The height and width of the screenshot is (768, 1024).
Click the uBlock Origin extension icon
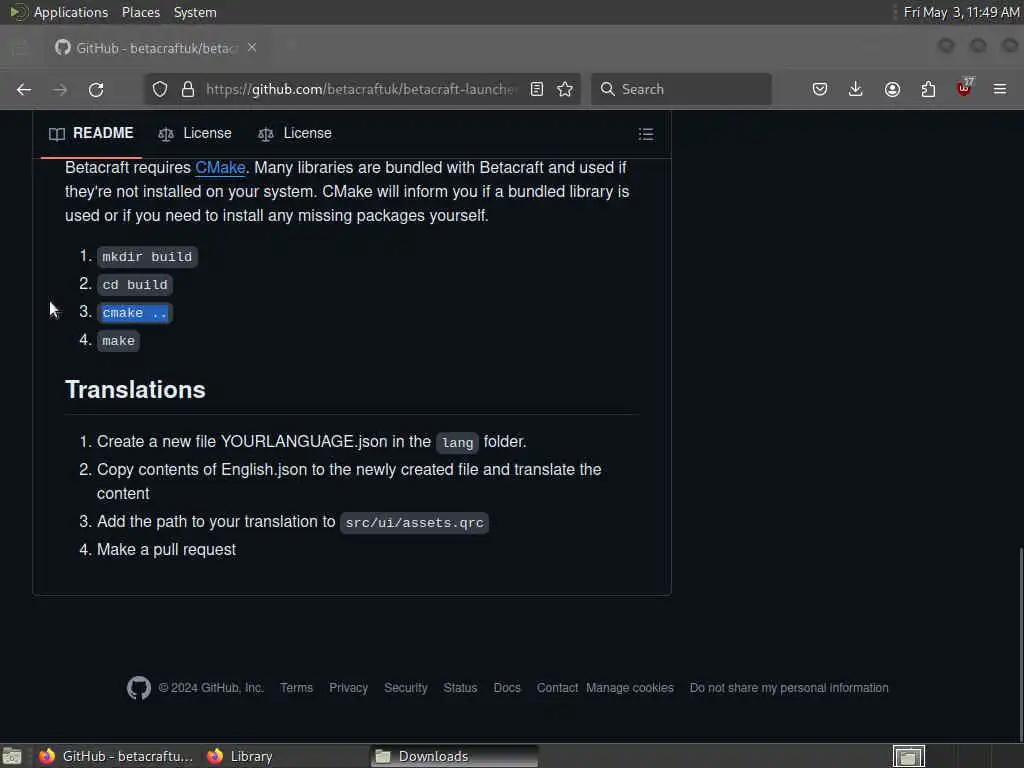964,88
